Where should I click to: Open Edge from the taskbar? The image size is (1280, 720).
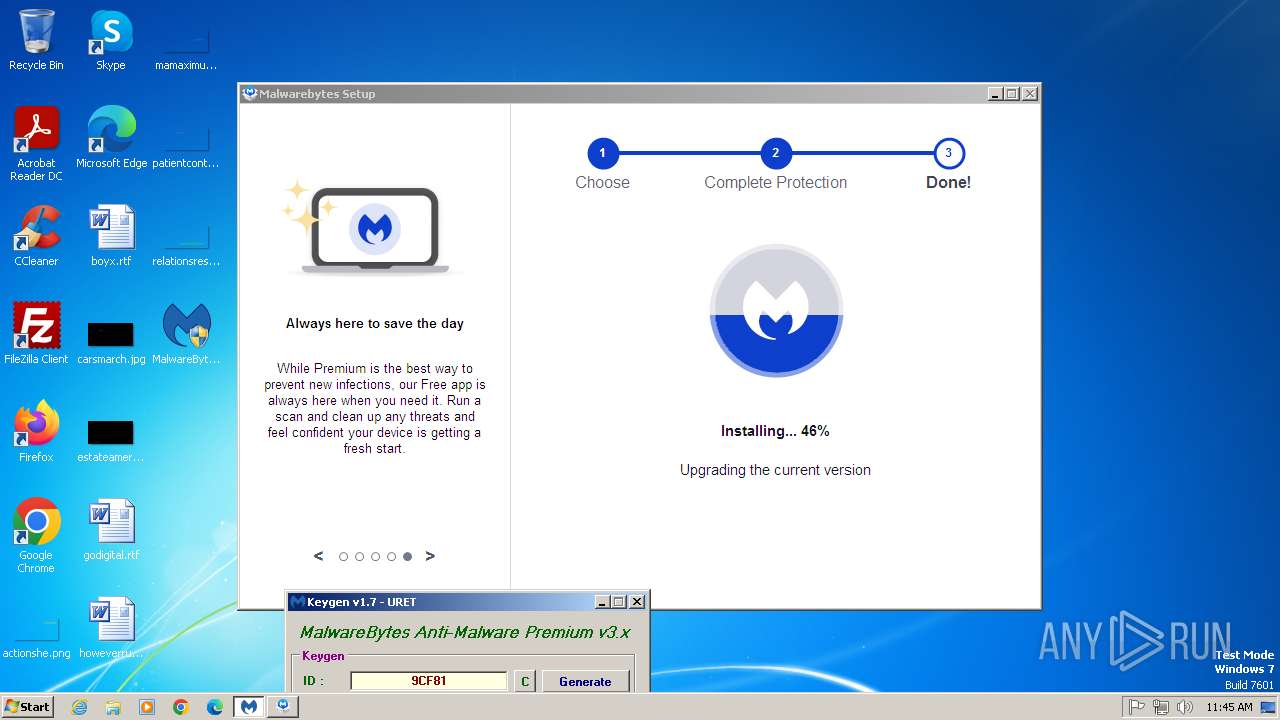point(215,707)
